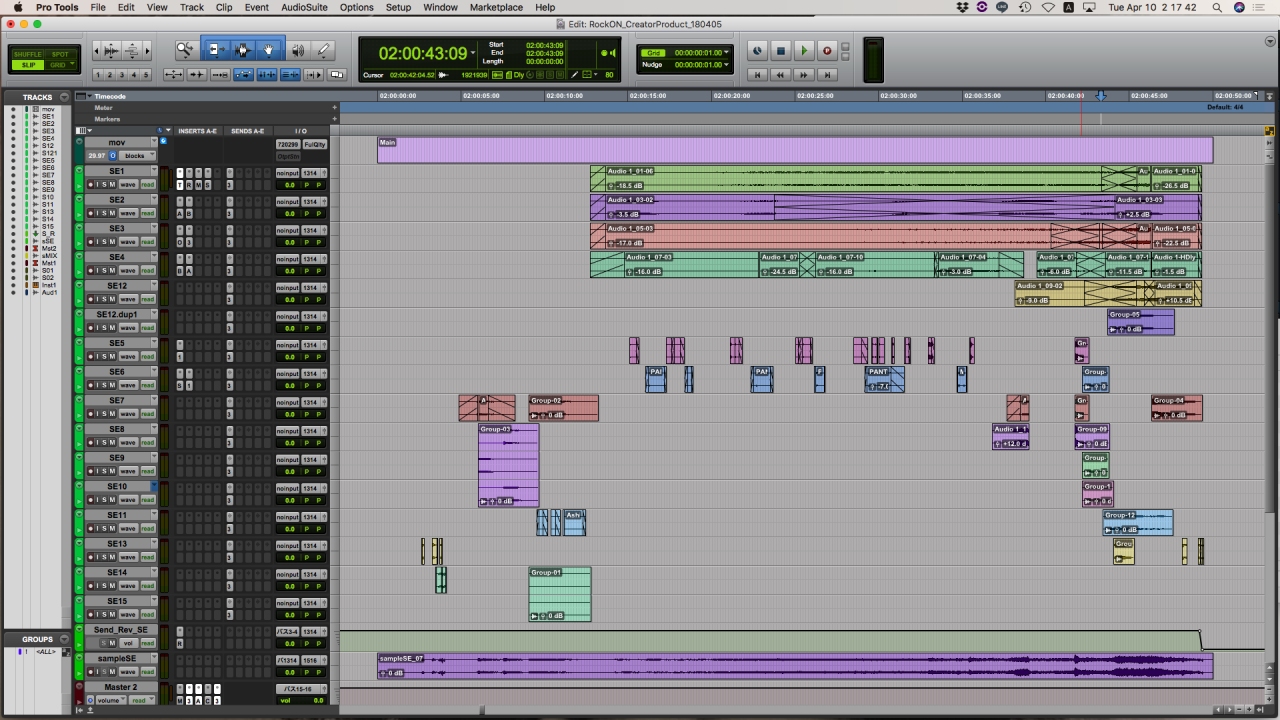Open SE1 track view selector 'wave'
Image resolution: width=1280 pixels, height=720 pixels.
pos(128,185)
